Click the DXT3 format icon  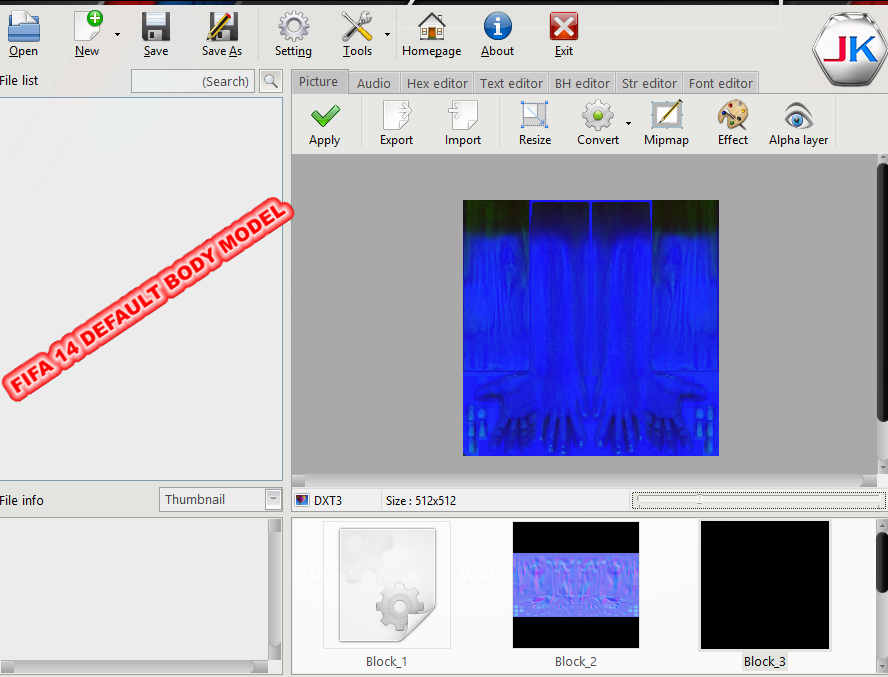pos(302,500)
